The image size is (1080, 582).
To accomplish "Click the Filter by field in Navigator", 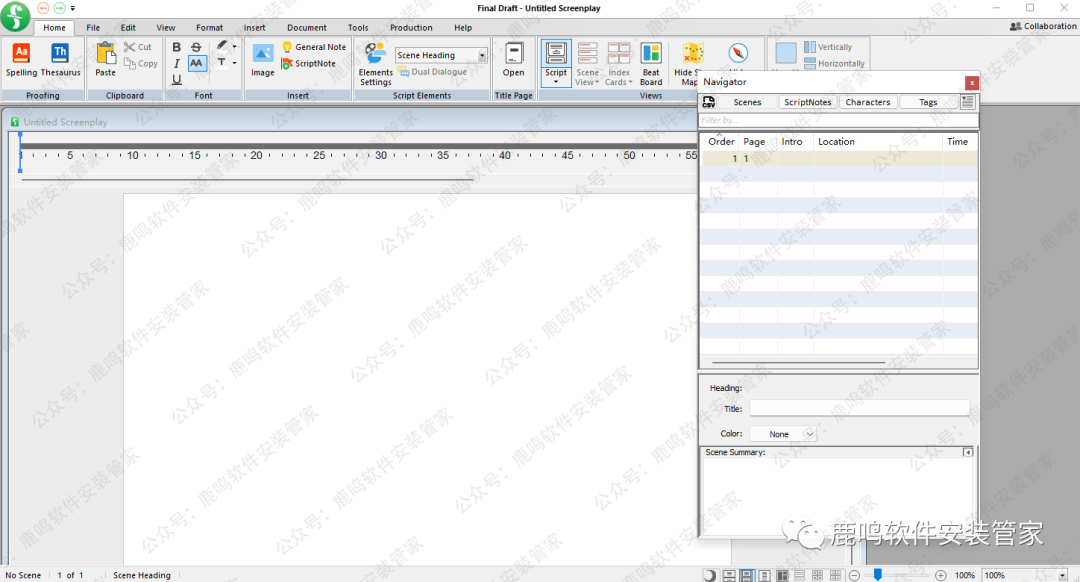I will pyautogui.click(x=838, y=120).
